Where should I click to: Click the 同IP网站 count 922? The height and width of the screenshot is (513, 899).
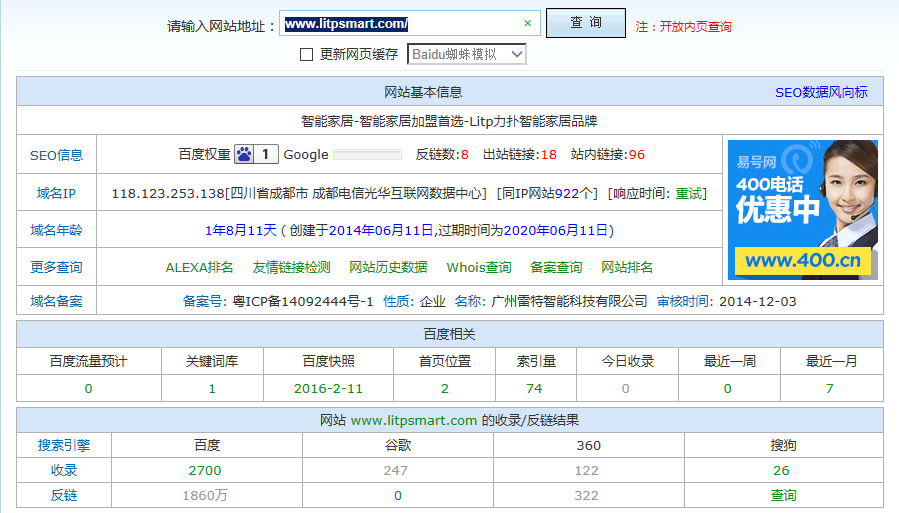tap(566, 194)
